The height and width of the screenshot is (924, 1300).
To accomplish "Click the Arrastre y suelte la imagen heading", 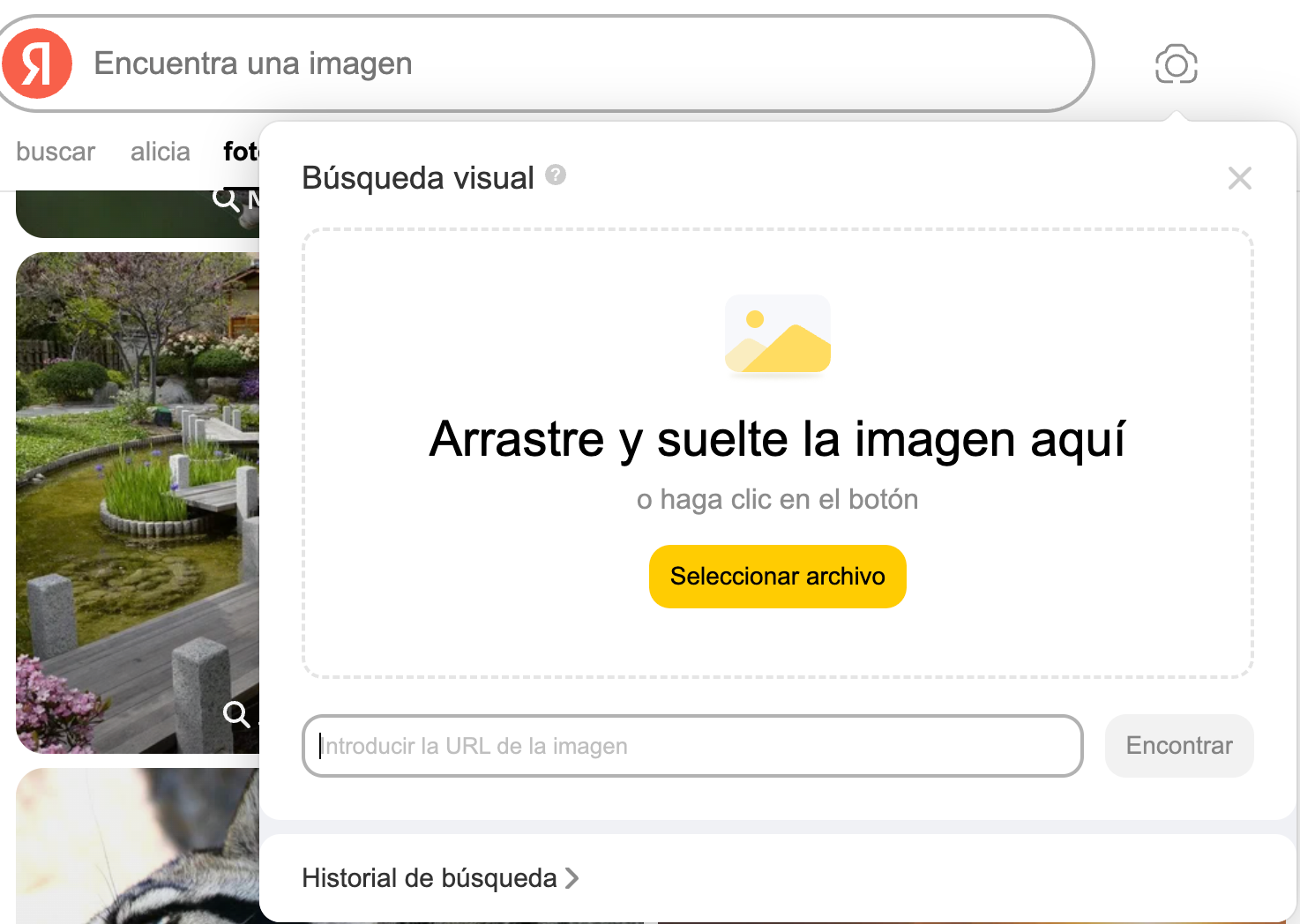I will point(777,439).
